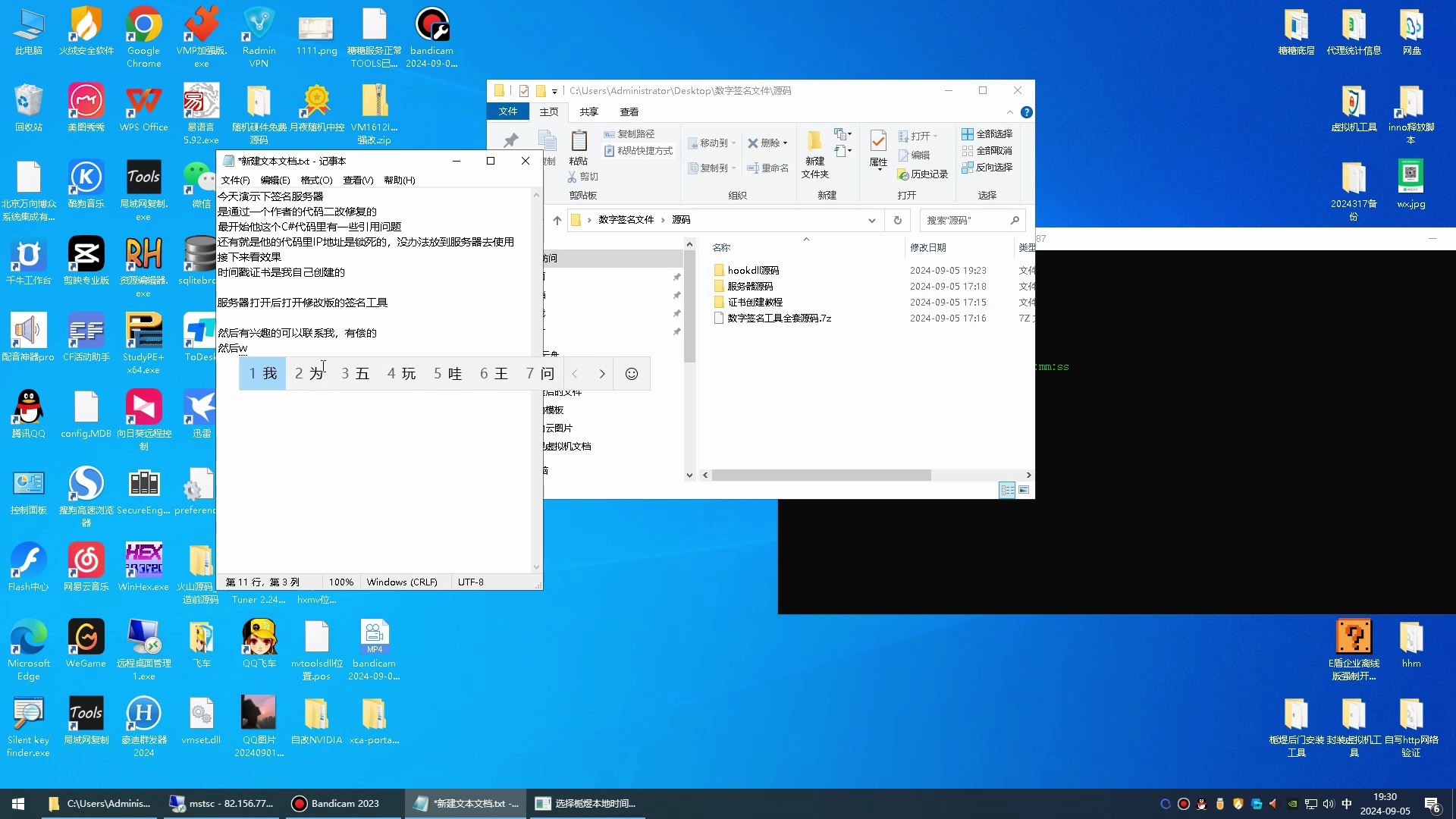Open Silent key finder.exe icon
The height and width of the screenshot is (819, 1456).
[28, 726]
